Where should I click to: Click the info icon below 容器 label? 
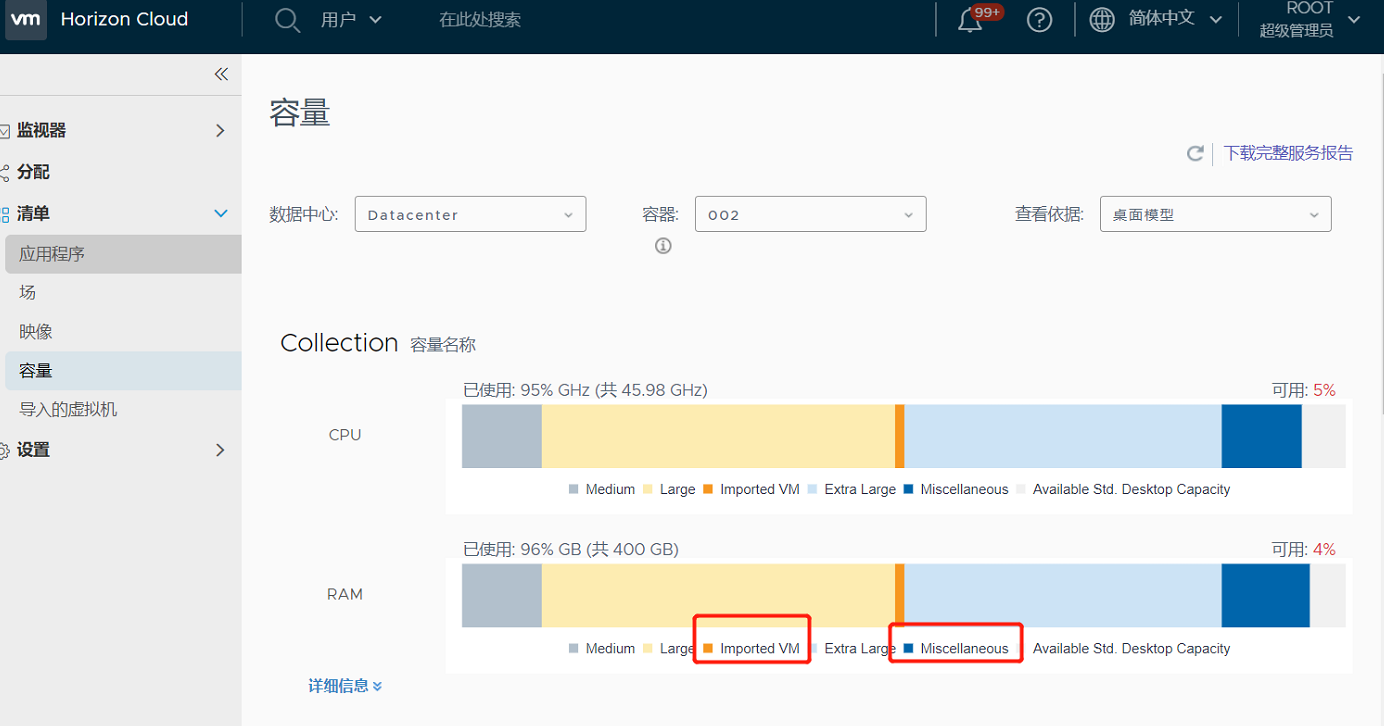click(663, 246)
